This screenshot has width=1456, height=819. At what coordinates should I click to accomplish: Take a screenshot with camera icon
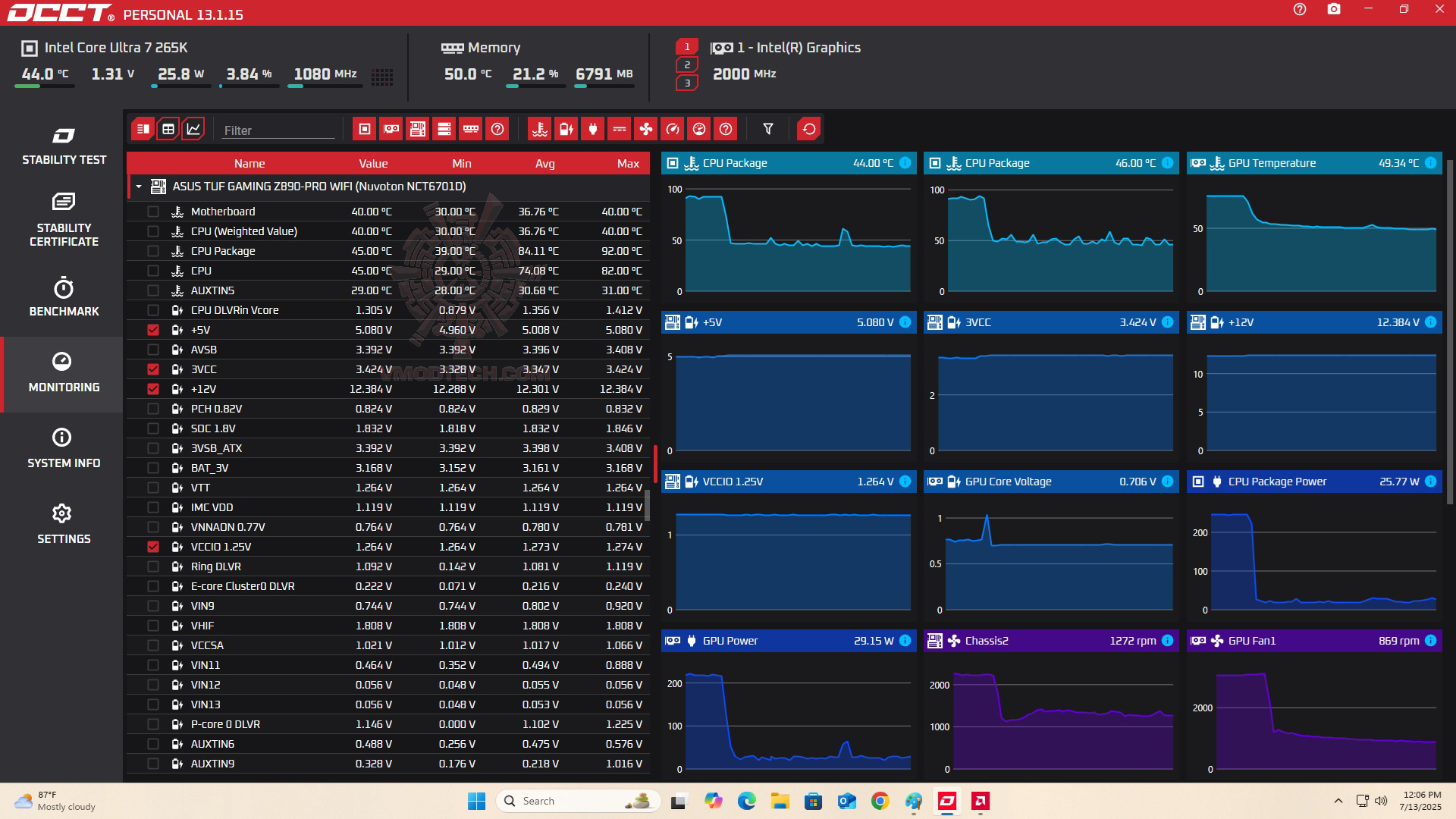tap(1334, 10)
